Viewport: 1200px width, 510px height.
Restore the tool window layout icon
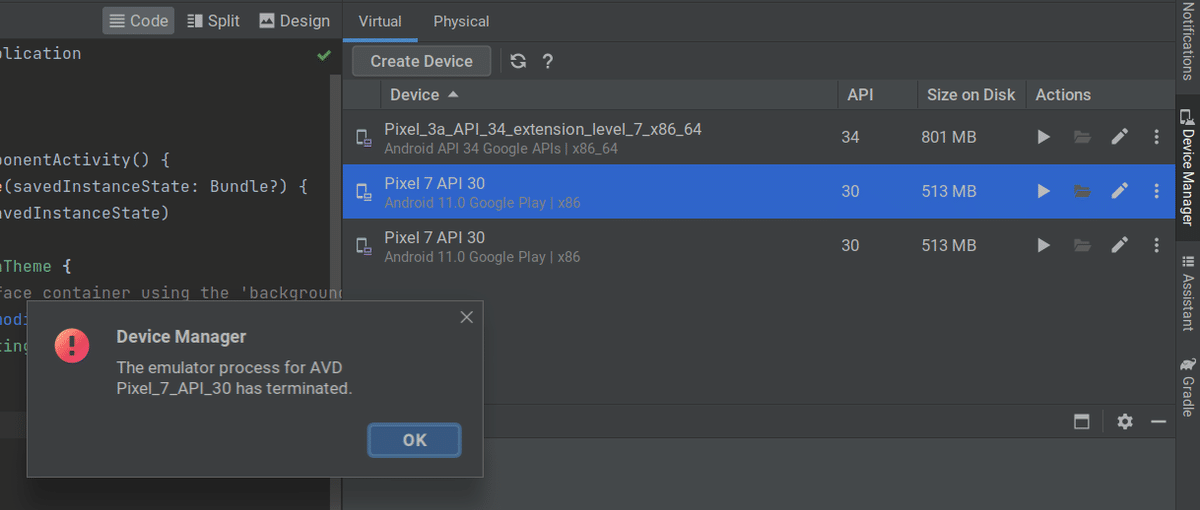tap(1081, 422)
